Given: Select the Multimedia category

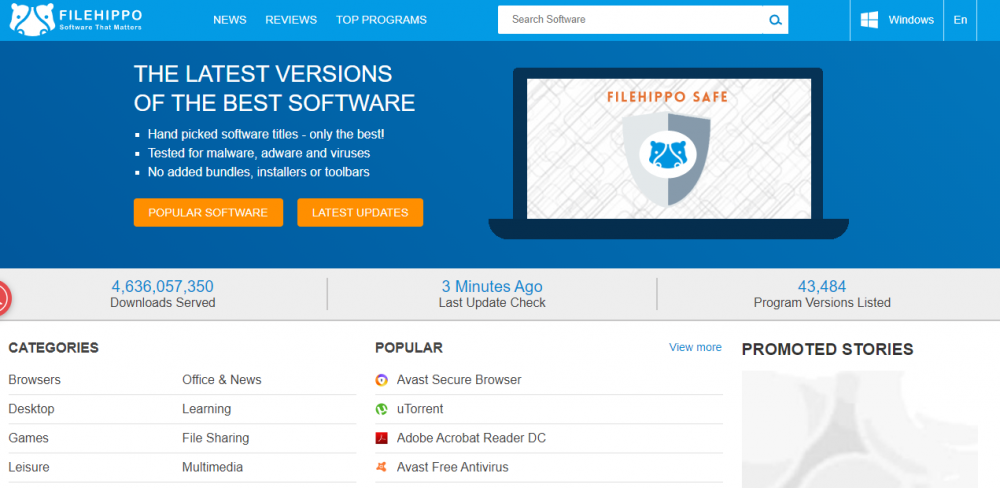Looking at the screenshot, I should click(x=212, y=467).
